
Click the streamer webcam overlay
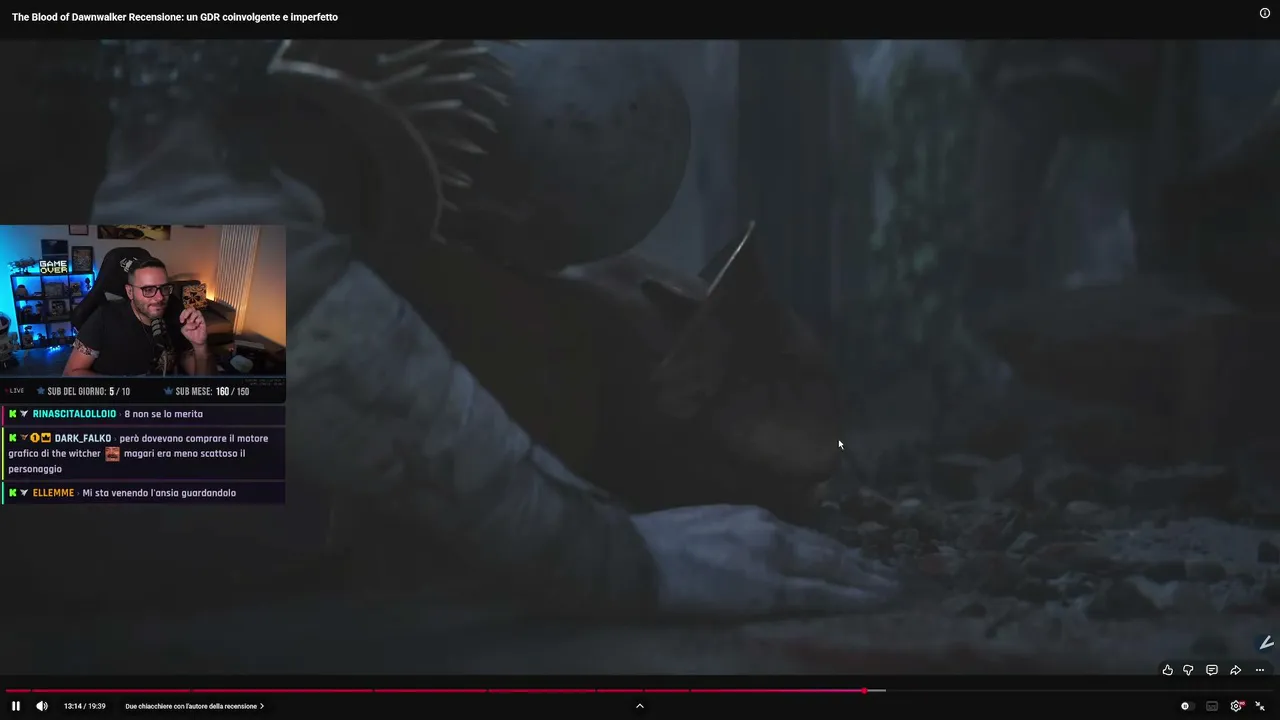(143, 300)
